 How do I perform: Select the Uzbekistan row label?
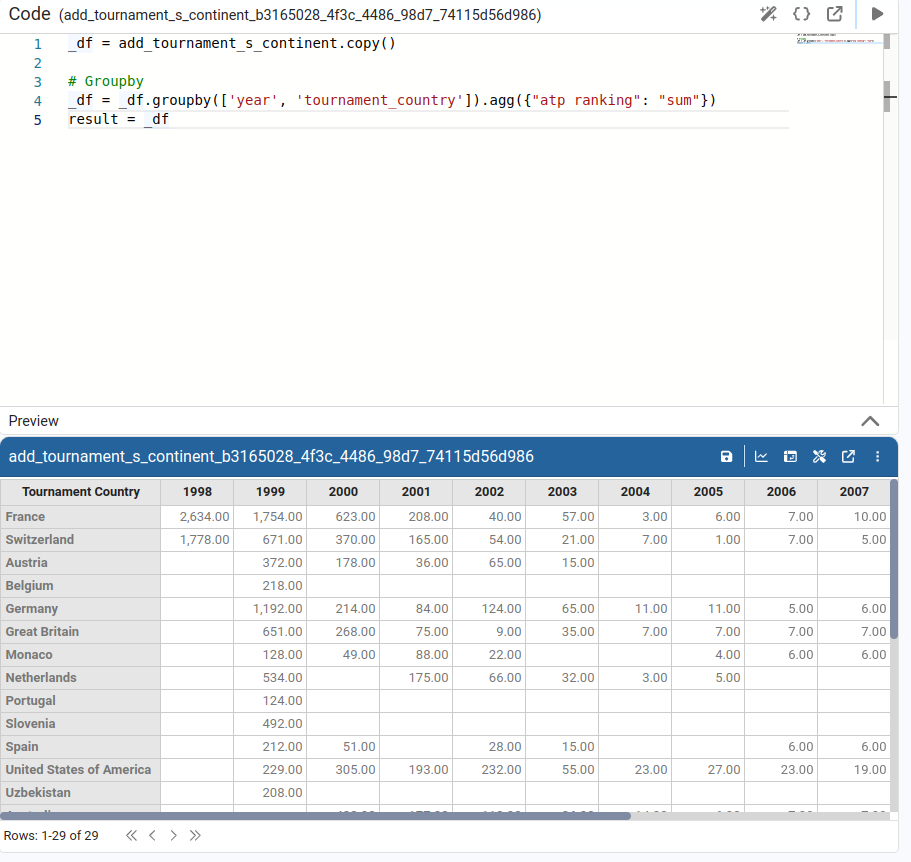[x=81, y=793]
